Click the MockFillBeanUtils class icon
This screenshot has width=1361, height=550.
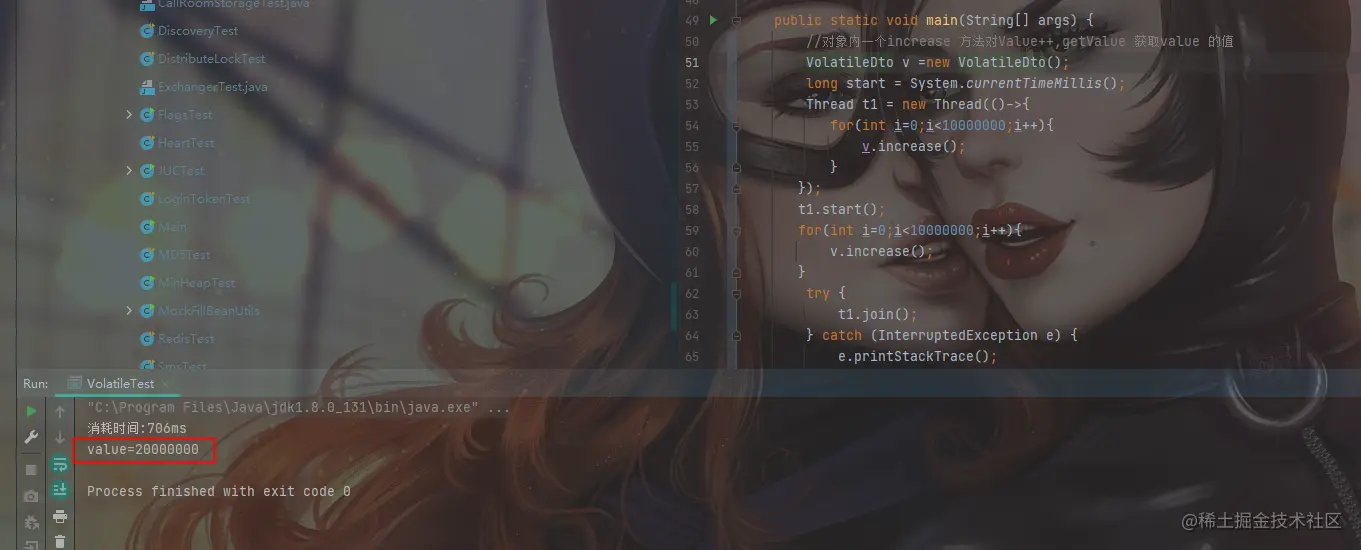147,311
